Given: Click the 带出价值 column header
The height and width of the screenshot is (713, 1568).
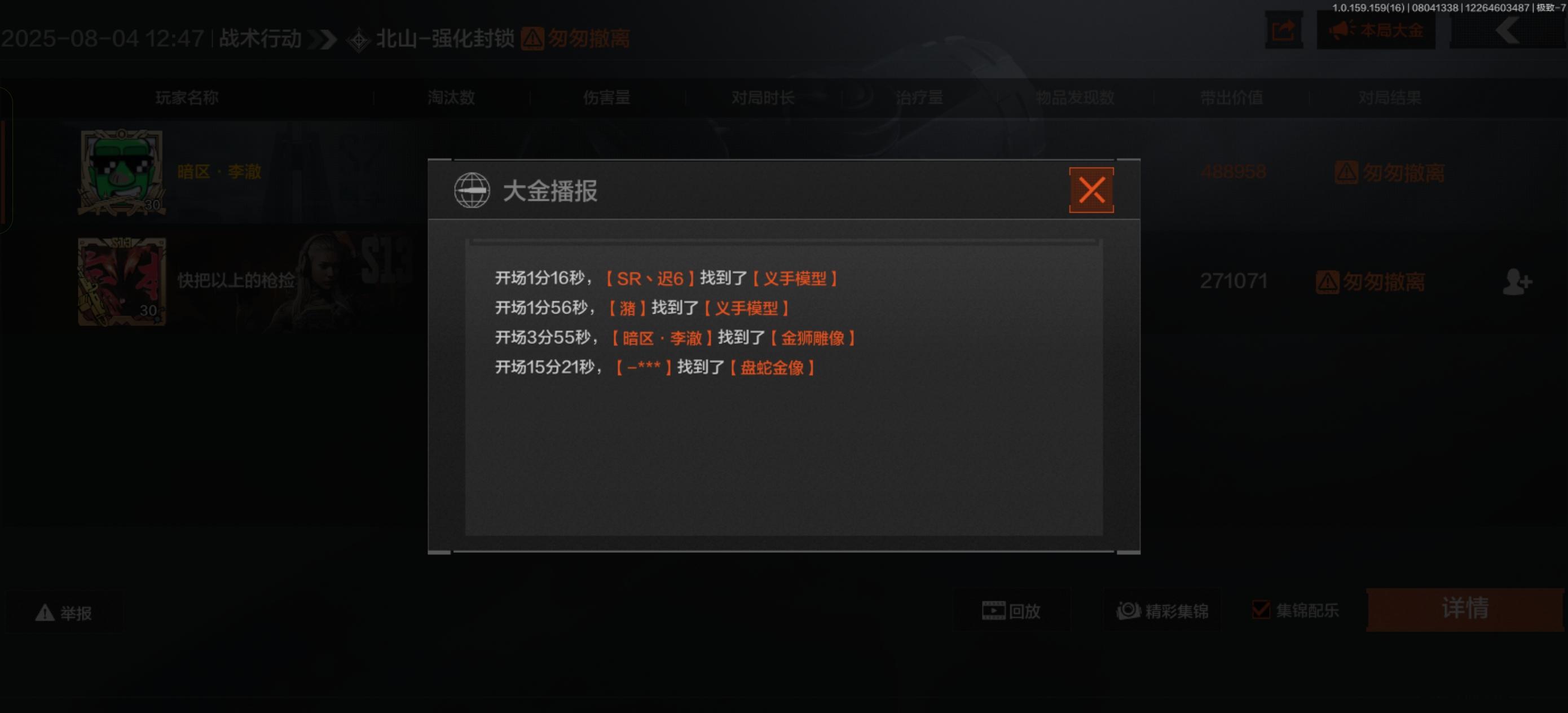Looking at the screenshot, I should click(1231, 98).
